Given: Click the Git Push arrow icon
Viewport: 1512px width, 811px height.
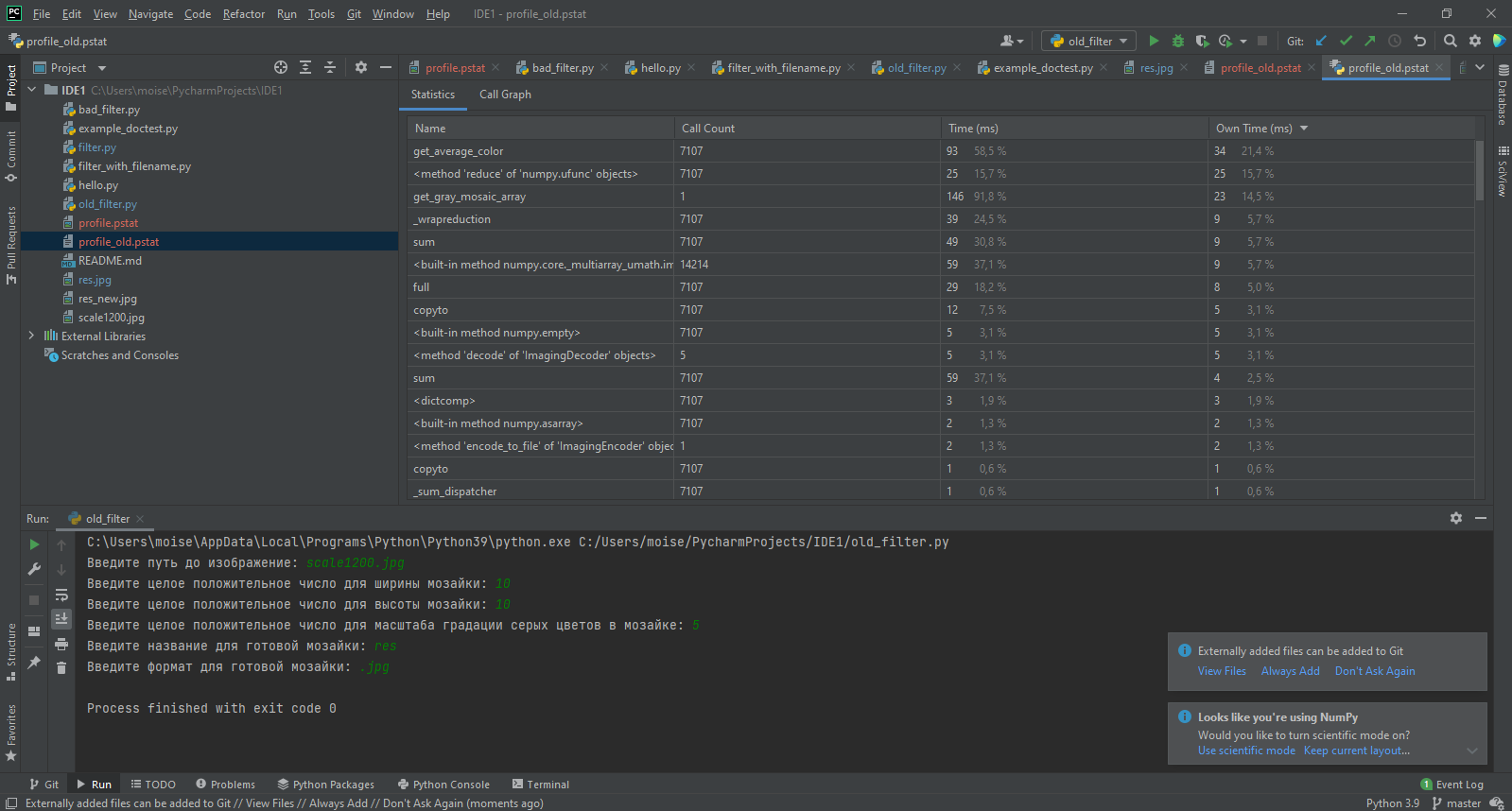Looking at the screenshot, I should coord(1369,41).
